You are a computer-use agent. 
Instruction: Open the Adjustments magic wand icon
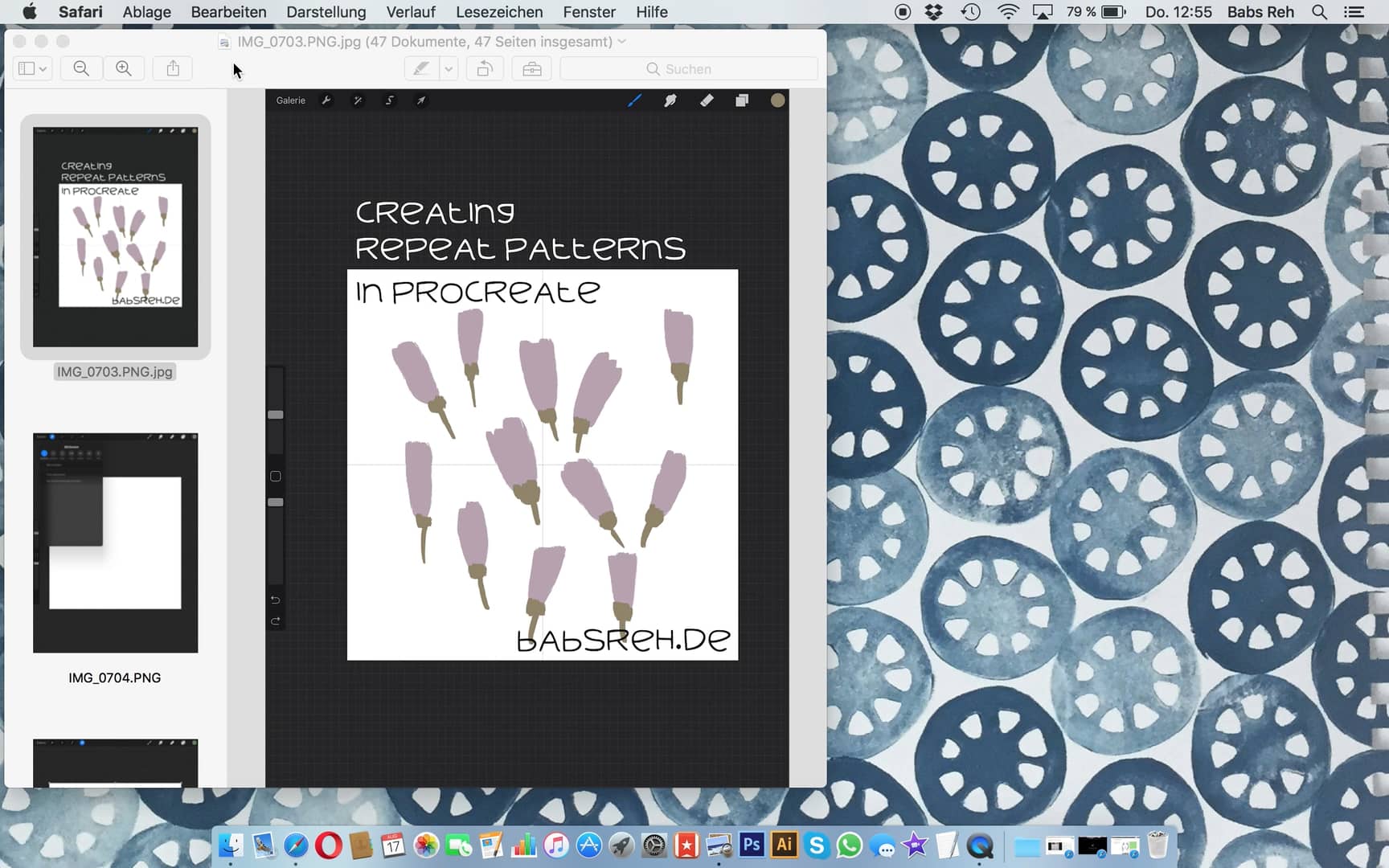[357, 100]
